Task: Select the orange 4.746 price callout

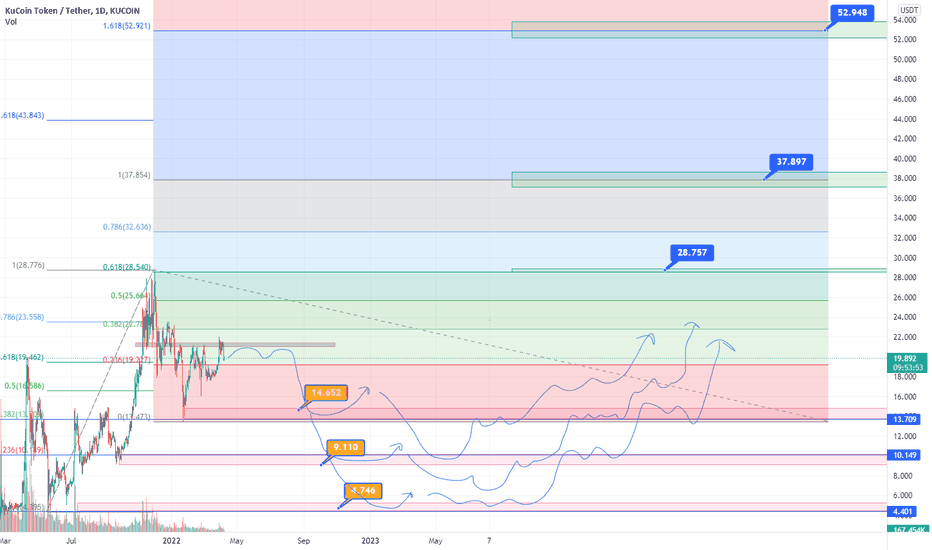Action: (363, 491)
